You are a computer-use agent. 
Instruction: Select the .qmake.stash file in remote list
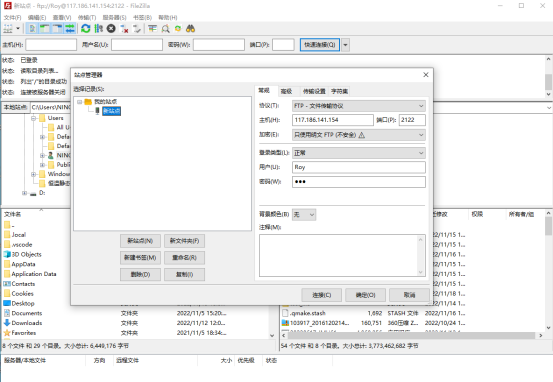click(308, 313)
